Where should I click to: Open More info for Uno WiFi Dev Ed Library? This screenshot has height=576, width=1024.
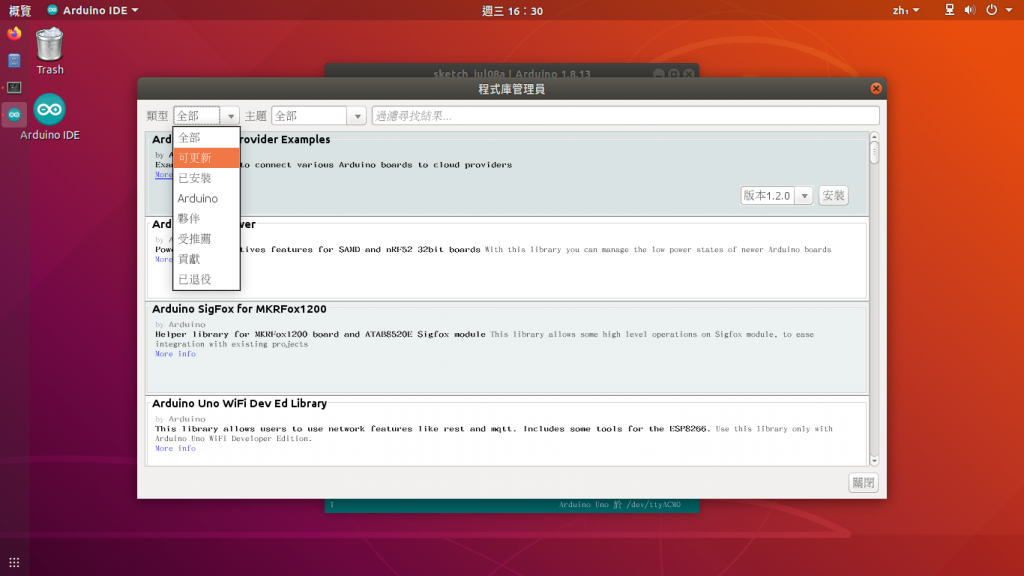(175, 449)
